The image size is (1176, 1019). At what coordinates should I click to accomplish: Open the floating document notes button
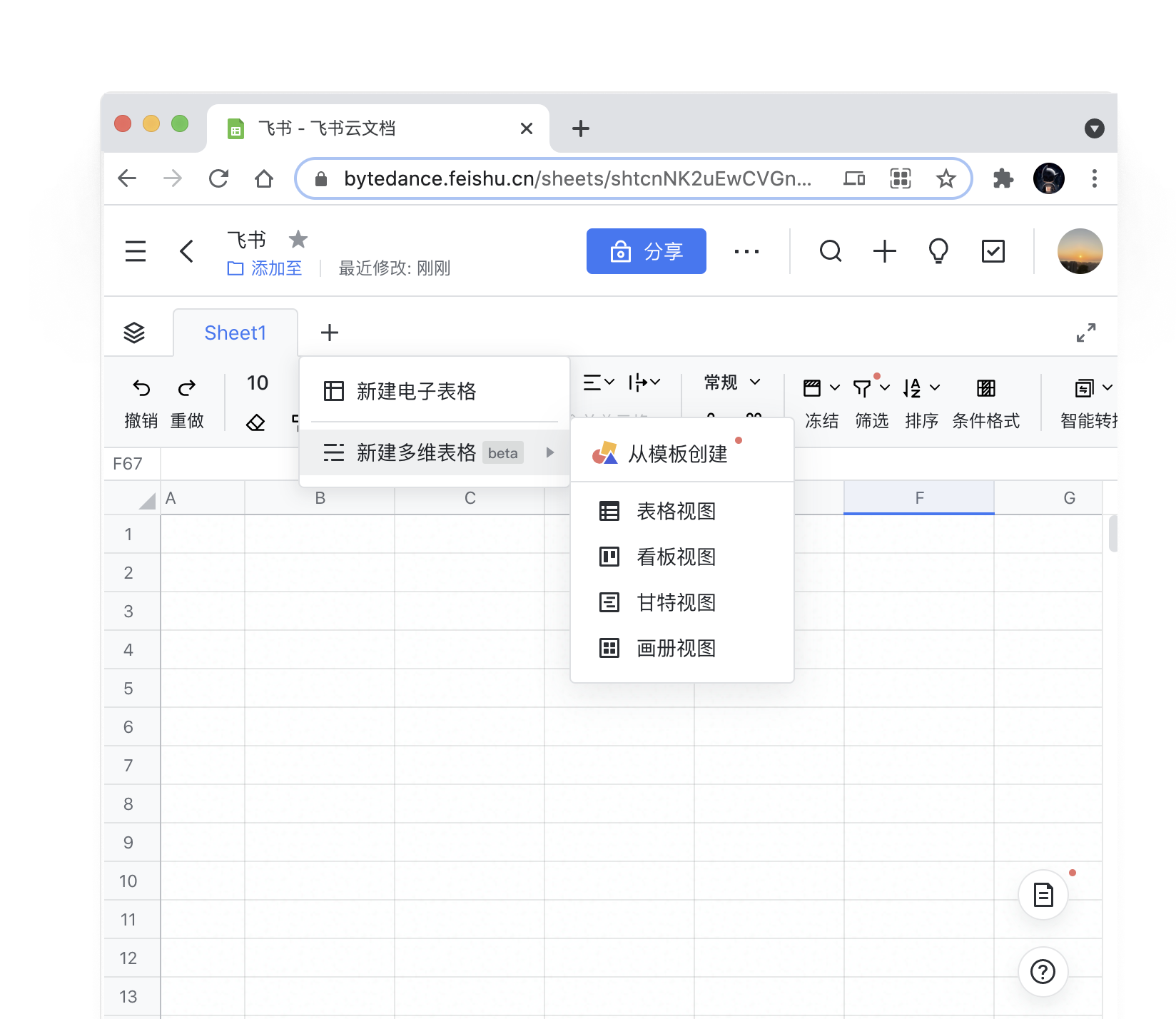tap(1043, 895)
